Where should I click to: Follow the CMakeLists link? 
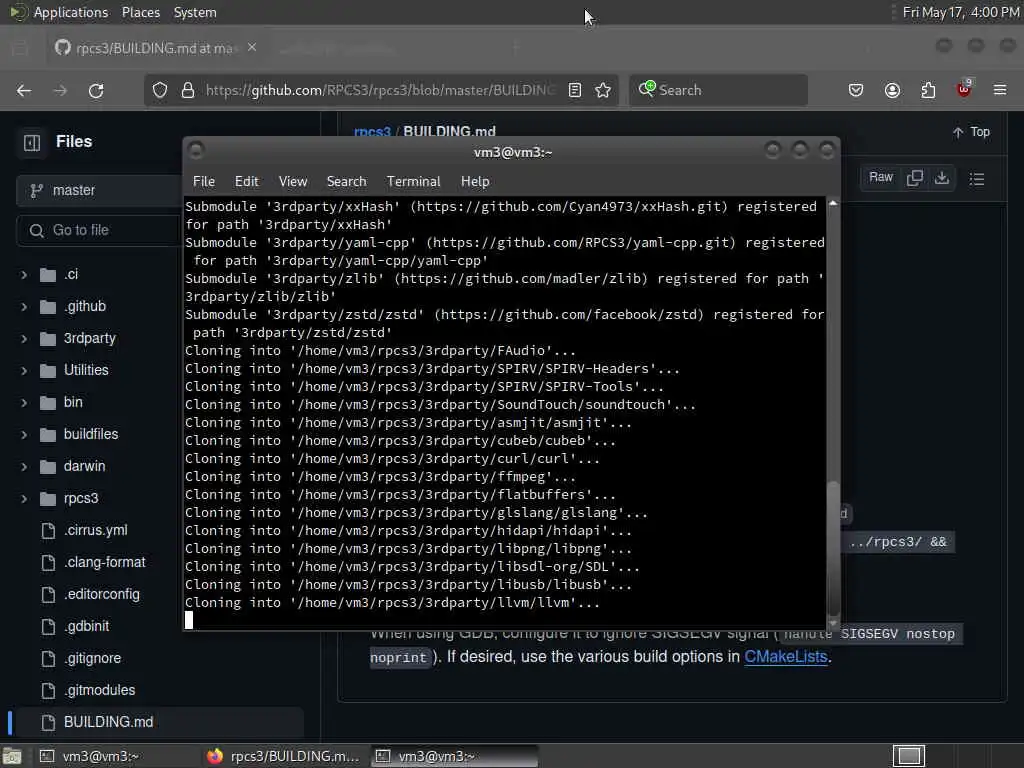(786, 657)
